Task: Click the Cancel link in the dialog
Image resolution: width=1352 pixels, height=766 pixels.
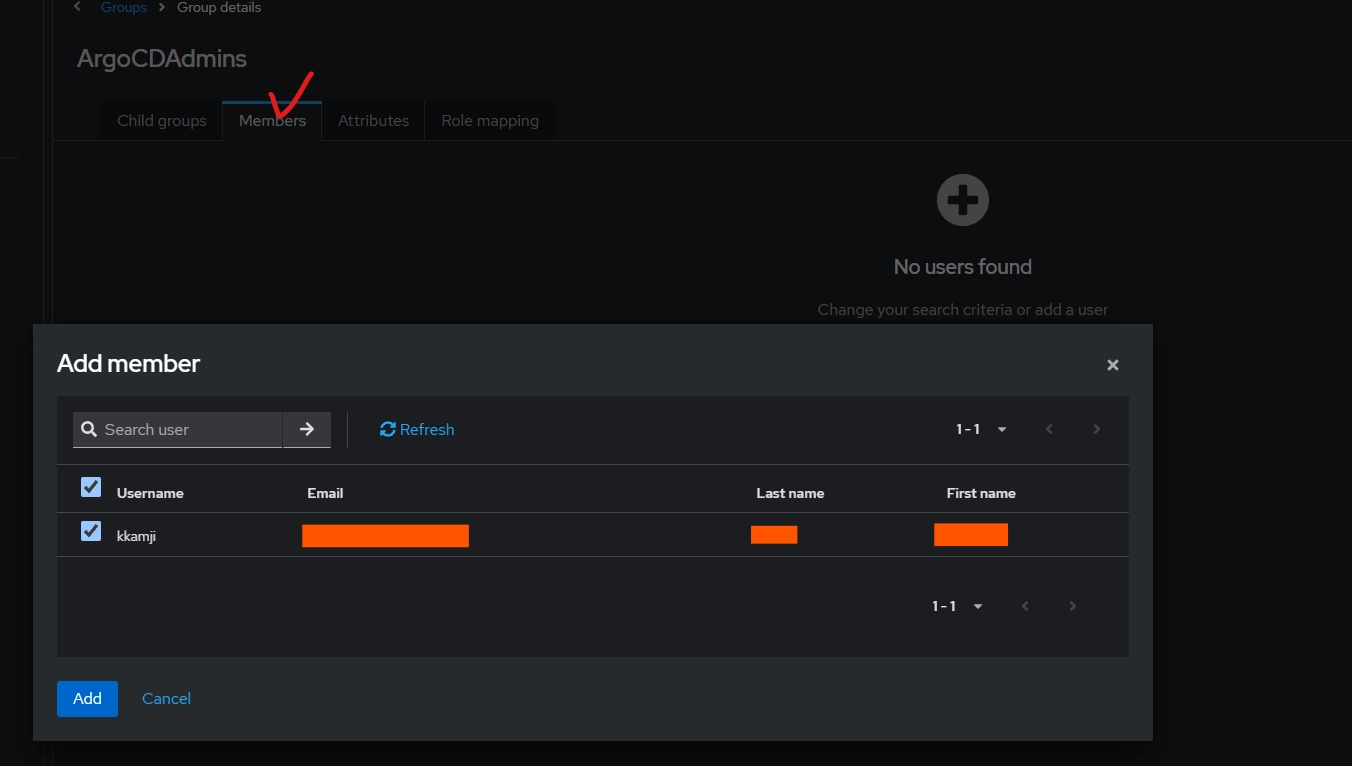Action: (x=166, y=698)
